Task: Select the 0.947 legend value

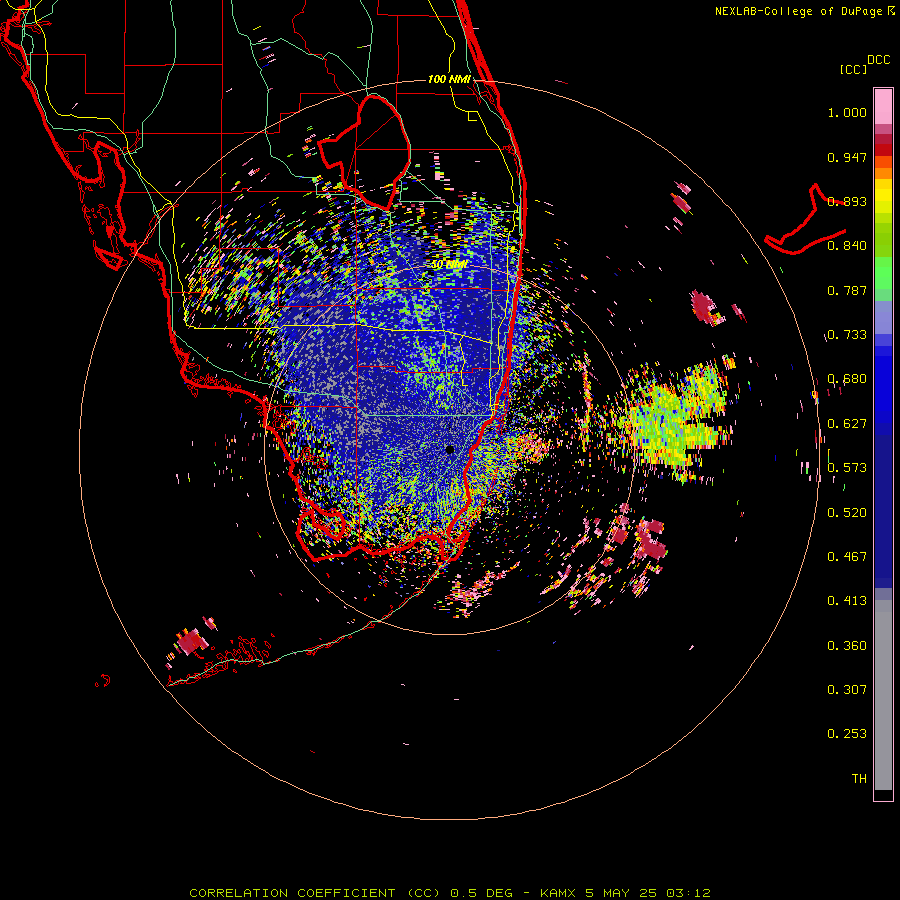Action: [x=847, y=157]
